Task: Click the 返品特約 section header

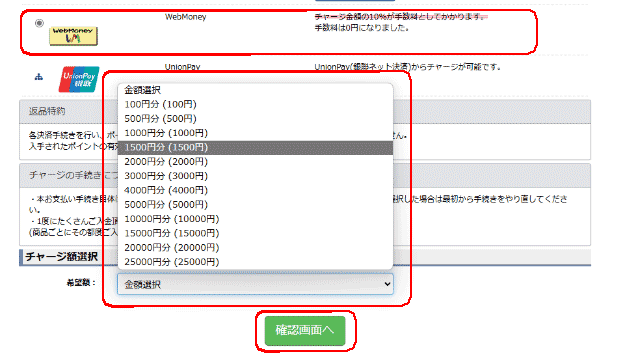Action: click(305, 111)
